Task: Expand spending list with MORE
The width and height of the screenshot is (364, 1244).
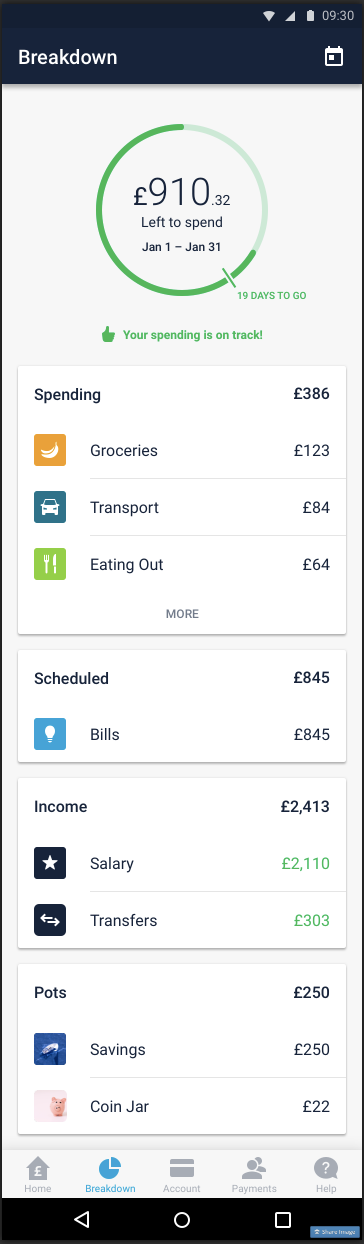Action: (x=182, y=614)
